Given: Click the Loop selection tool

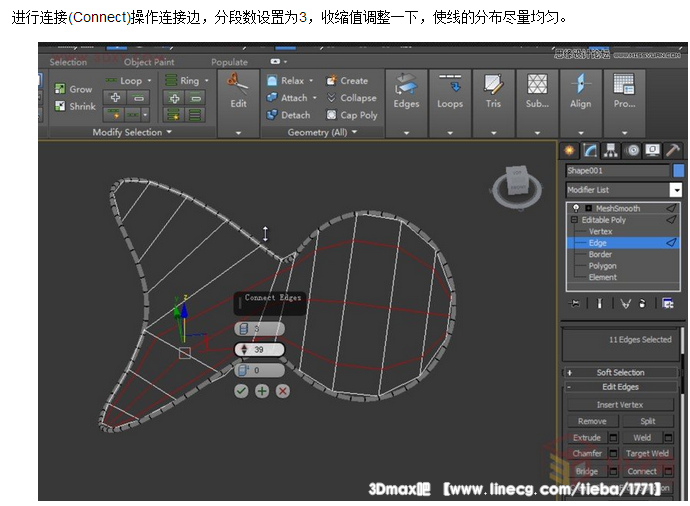Looking at the screenshot, I should (124, 81).
